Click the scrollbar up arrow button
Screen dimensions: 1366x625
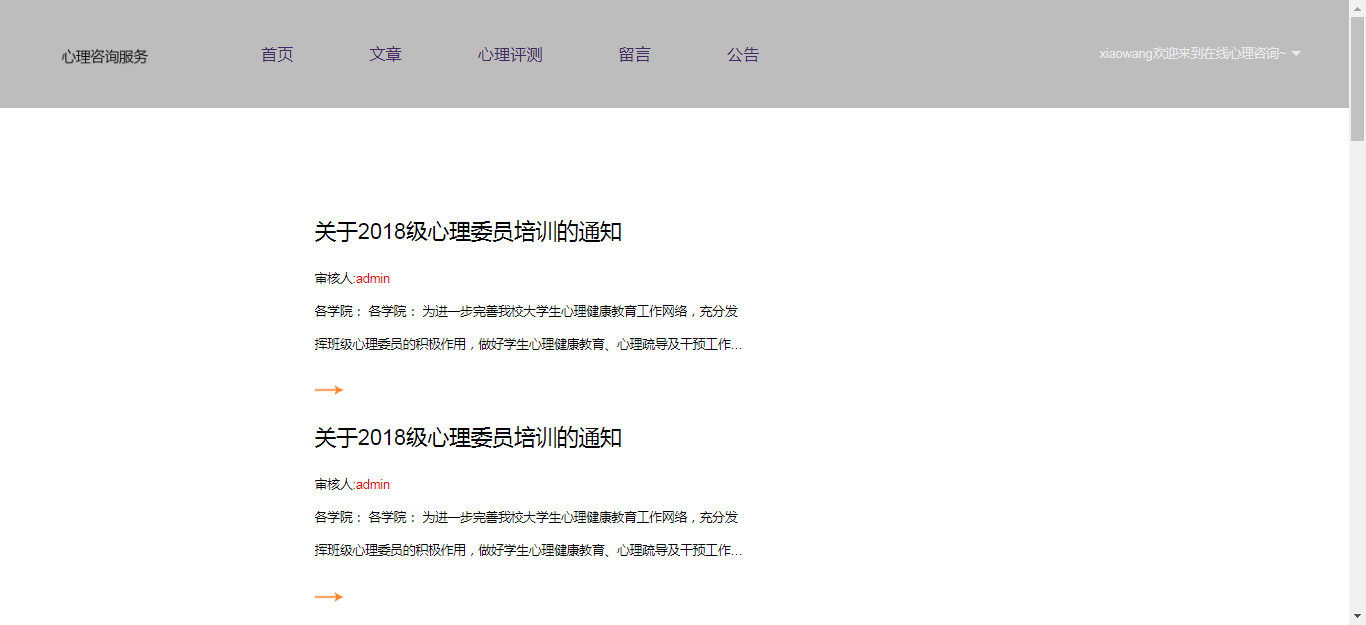click(1357, 8)
